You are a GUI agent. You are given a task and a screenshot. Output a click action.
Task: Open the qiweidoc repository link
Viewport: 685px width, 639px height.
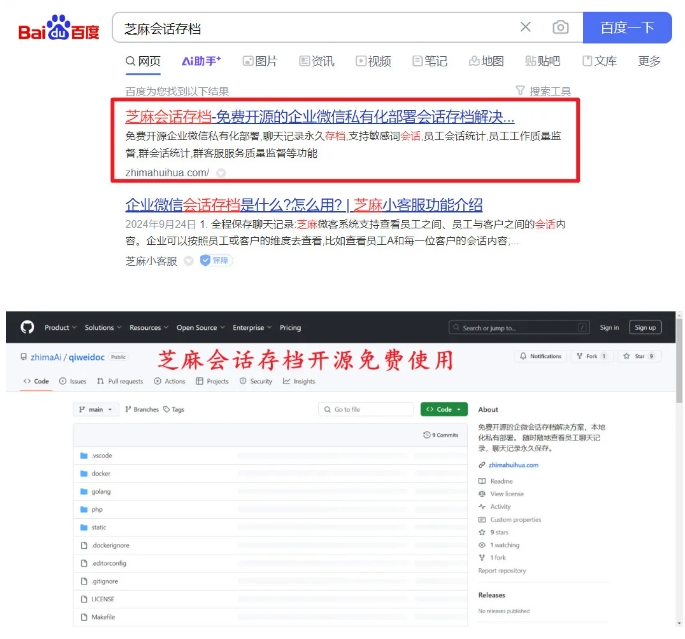[86, 357]
